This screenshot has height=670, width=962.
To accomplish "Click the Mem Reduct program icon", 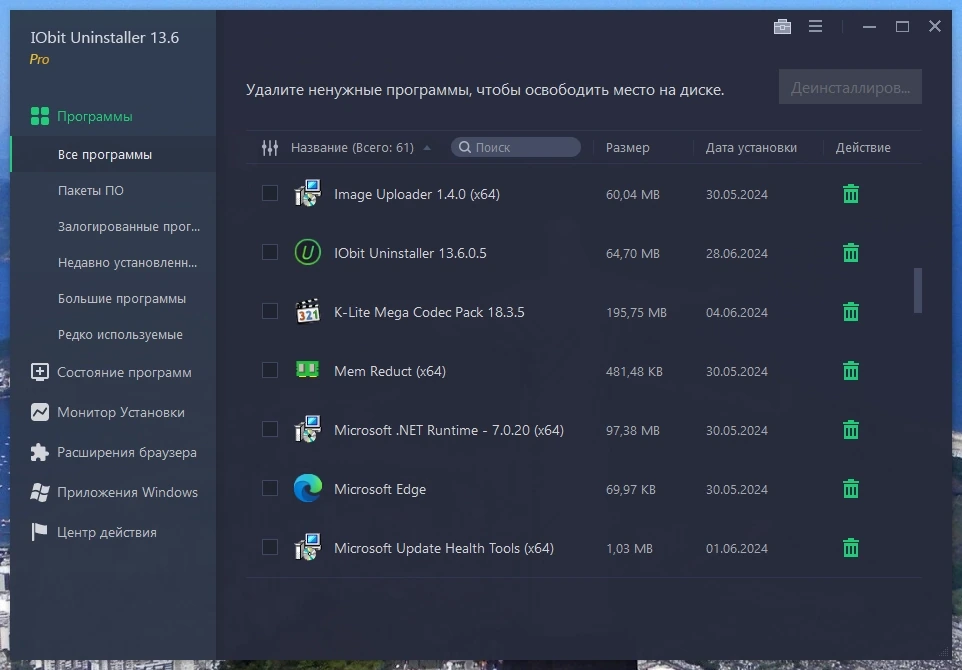I will pos(307,369).
